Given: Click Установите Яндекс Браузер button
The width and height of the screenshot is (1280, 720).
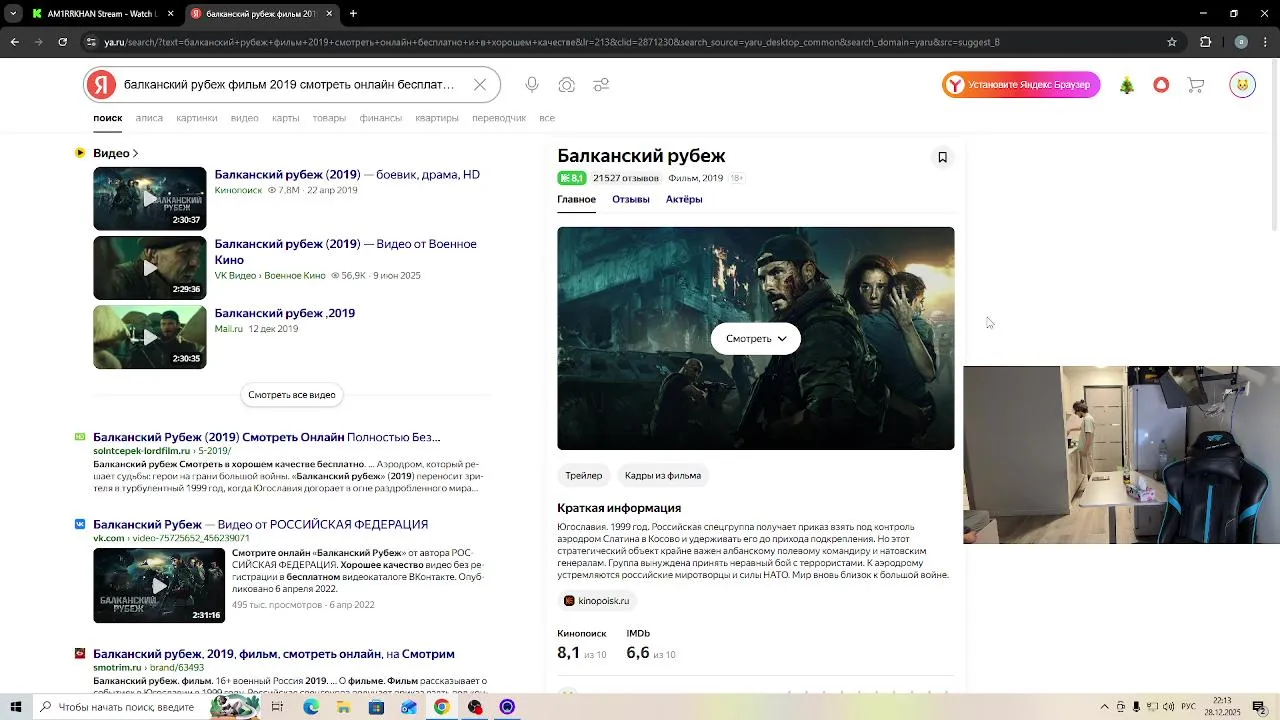Looking at the screenshot, I should pos(1021,85).
